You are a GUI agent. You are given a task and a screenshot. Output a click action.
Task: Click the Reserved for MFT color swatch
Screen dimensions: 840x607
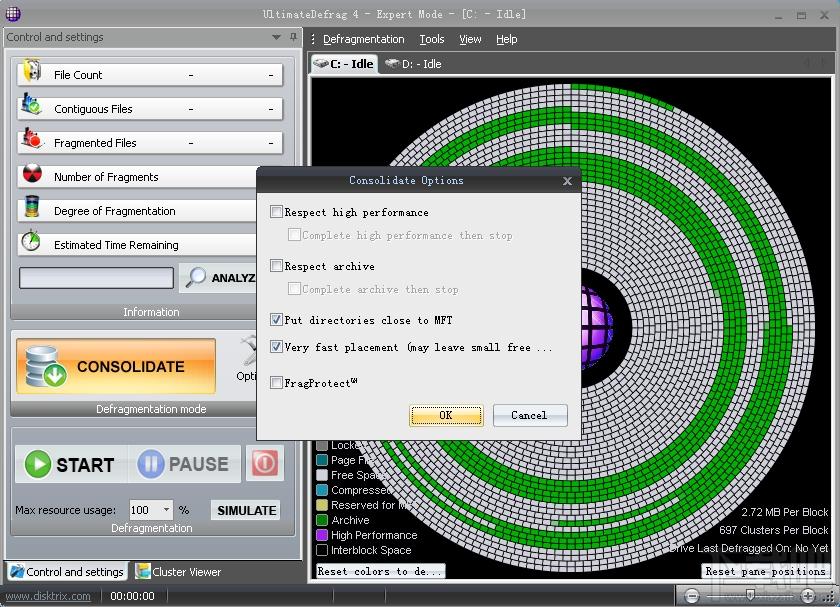pos(322,505)
